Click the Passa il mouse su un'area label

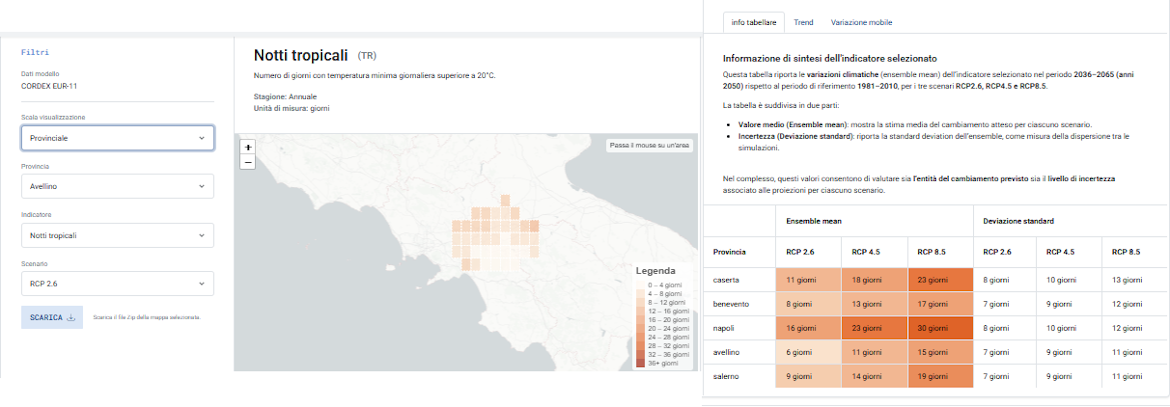click(650, 146)
